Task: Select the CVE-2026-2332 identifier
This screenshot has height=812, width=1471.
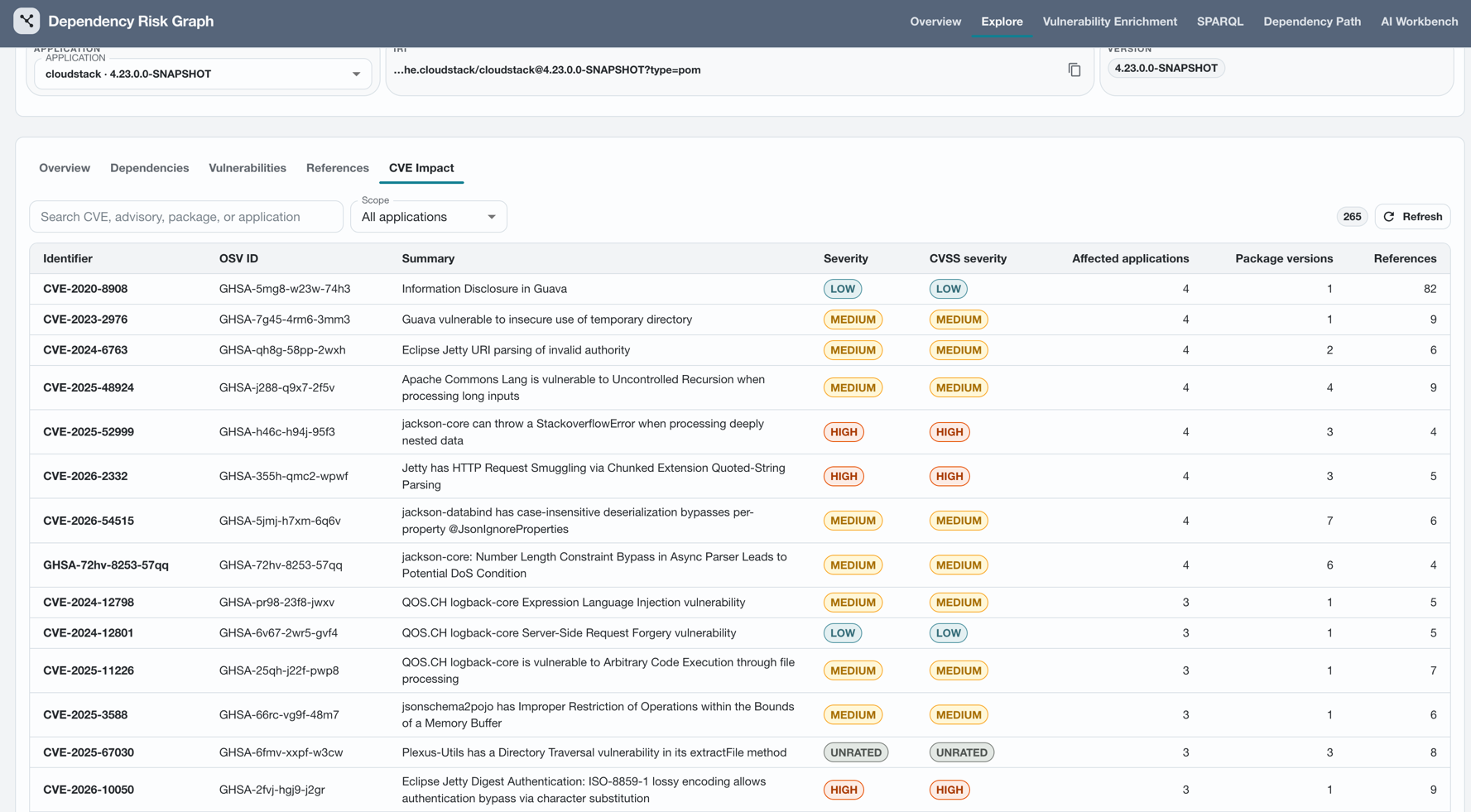Action: pos(85,476)
